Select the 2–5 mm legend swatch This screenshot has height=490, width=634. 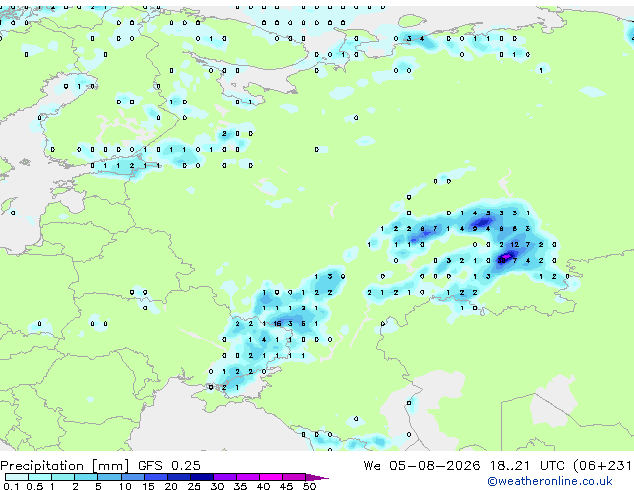(86, 477)
